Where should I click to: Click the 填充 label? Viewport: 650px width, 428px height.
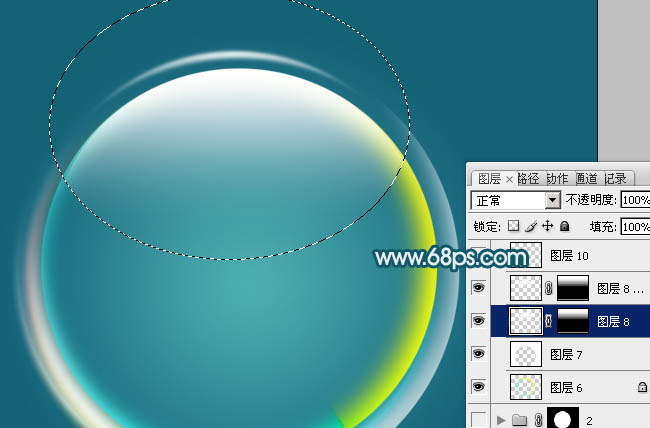coord(603,226)
